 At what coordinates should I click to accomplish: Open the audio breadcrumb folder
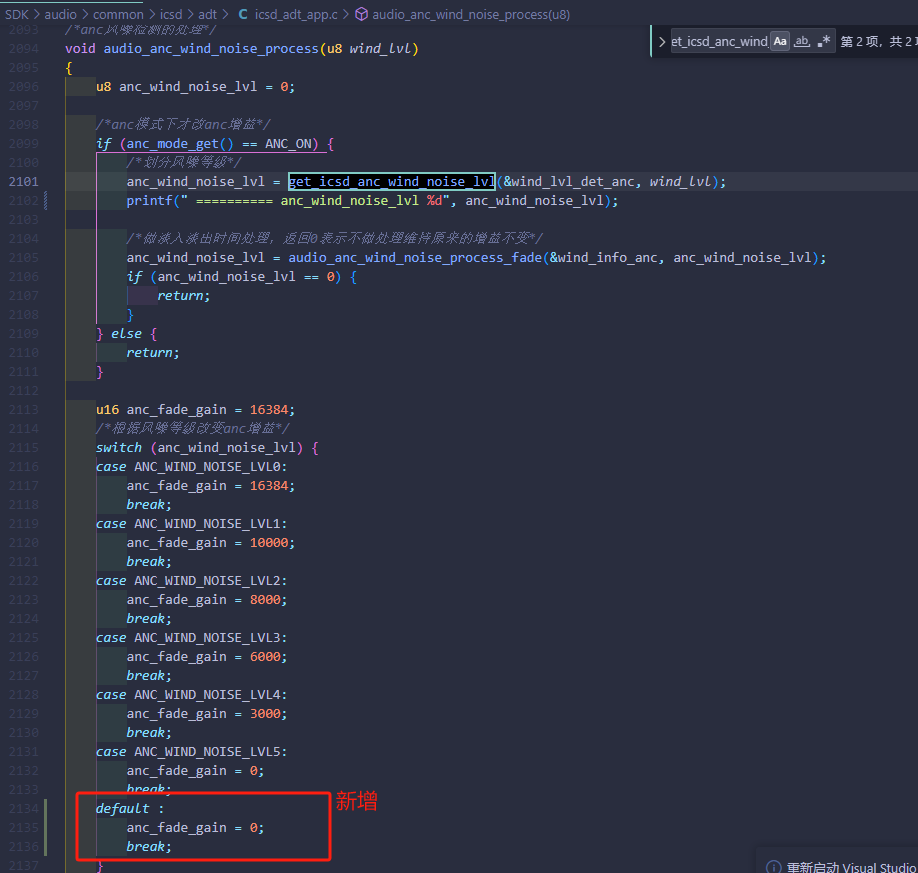click(60, 15)
